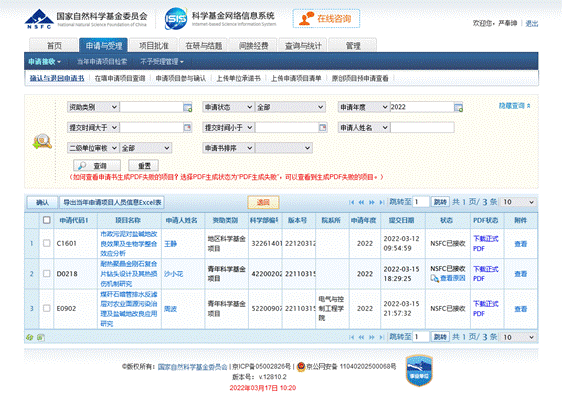Open the page-size dropdown showing 10 at top
Viewport: 562px width, 398px height.
point(518,202)
